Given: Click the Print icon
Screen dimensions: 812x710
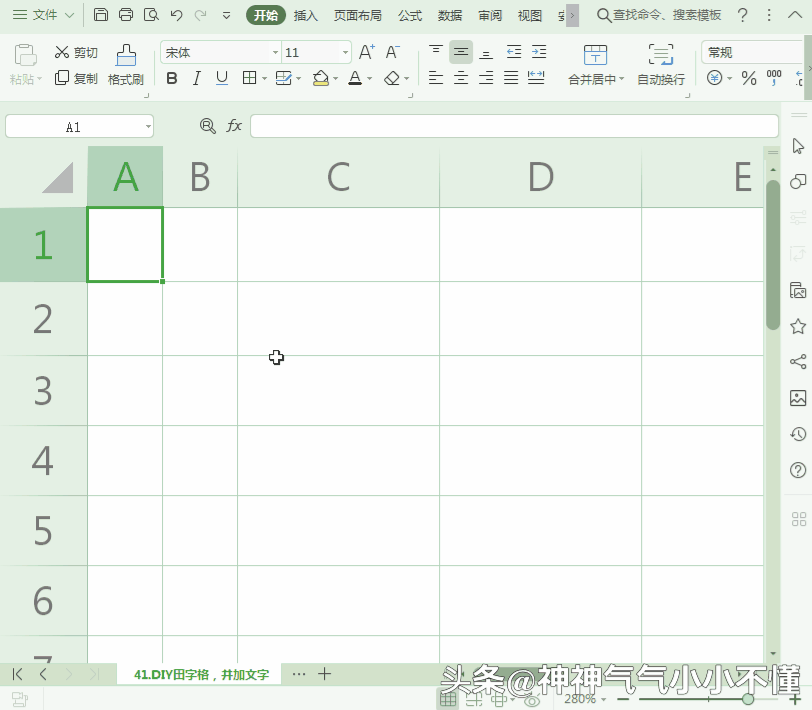Looking at the screenshot, I should 126,15.
